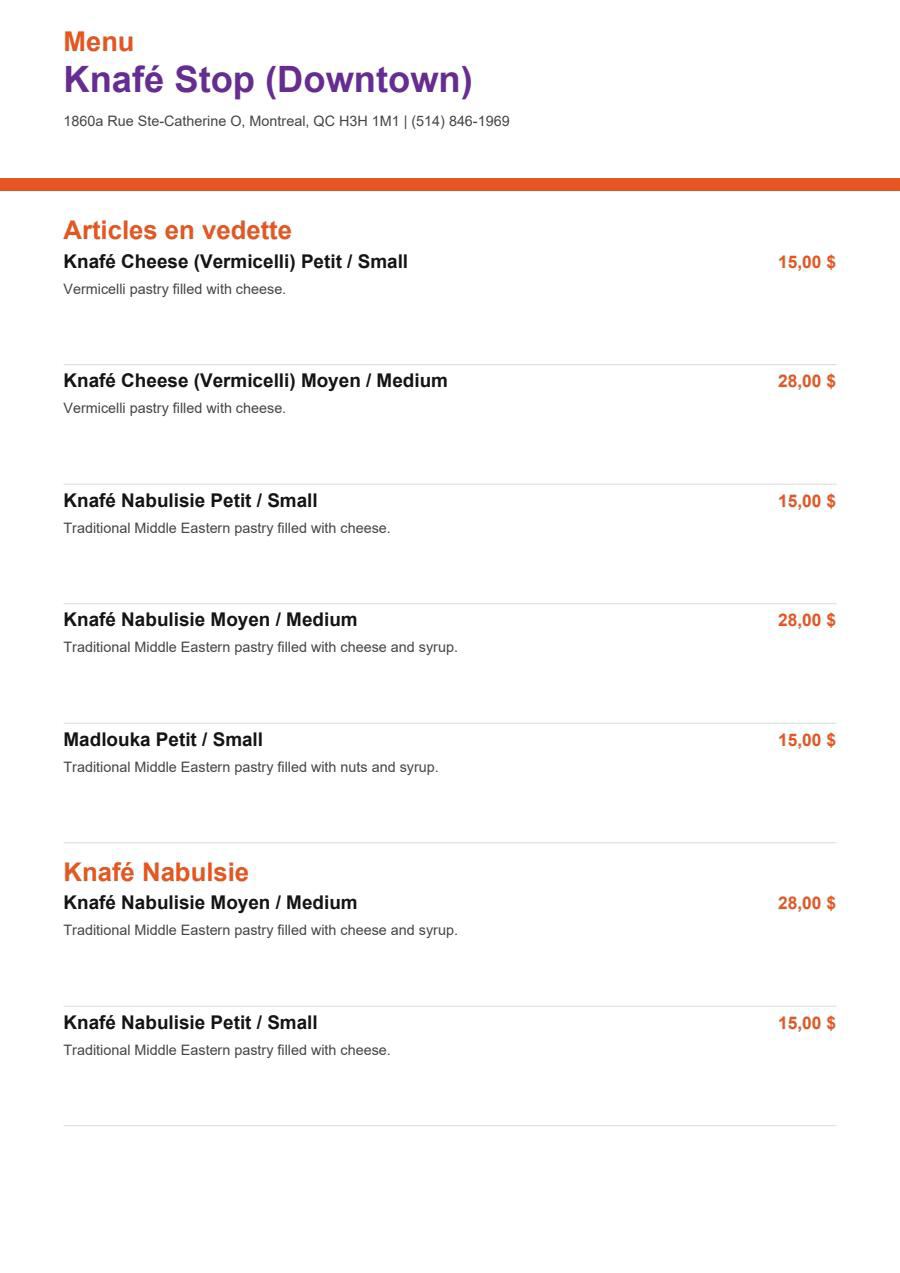Click the Madlouka 15,00 $ price
900x1273 pixels.
(807, 740)
